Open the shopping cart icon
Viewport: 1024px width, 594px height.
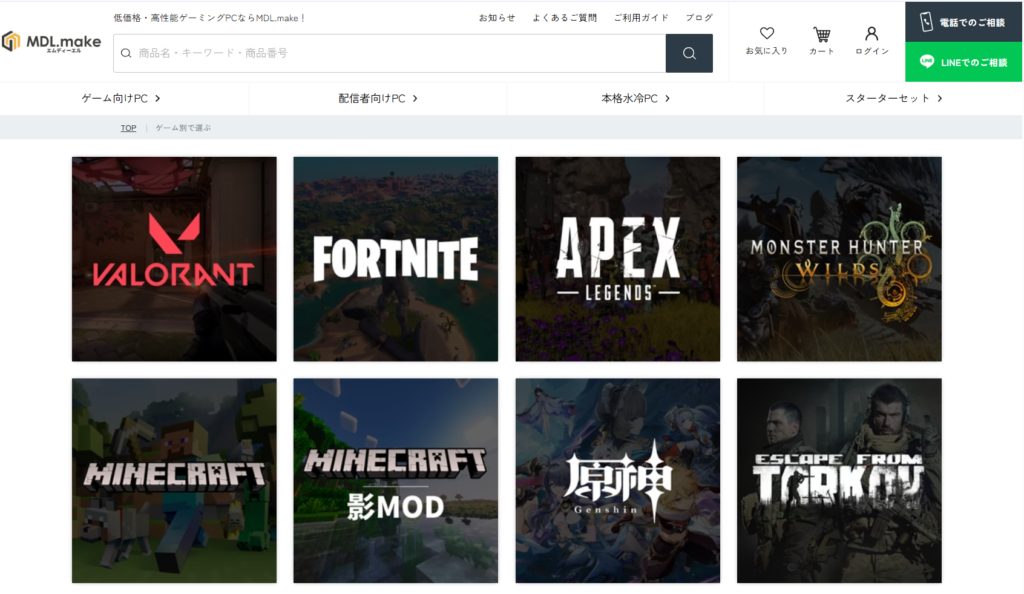click(x=821, y=40)
